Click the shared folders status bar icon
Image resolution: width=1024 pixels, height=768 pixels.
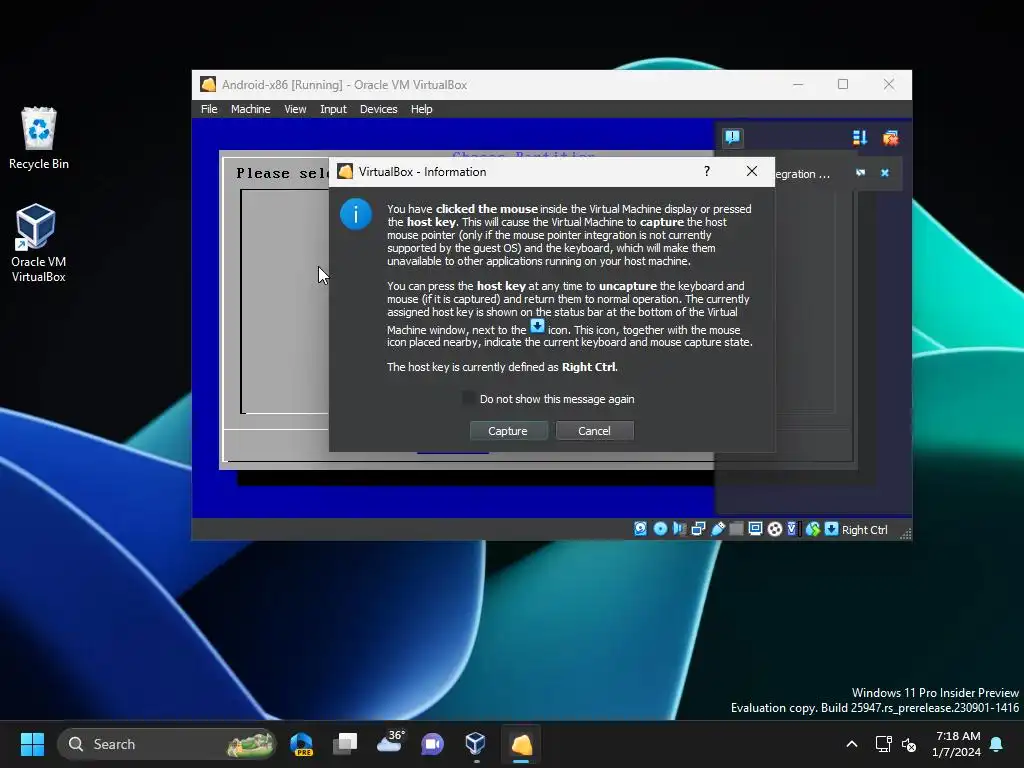tap(736, 529)
